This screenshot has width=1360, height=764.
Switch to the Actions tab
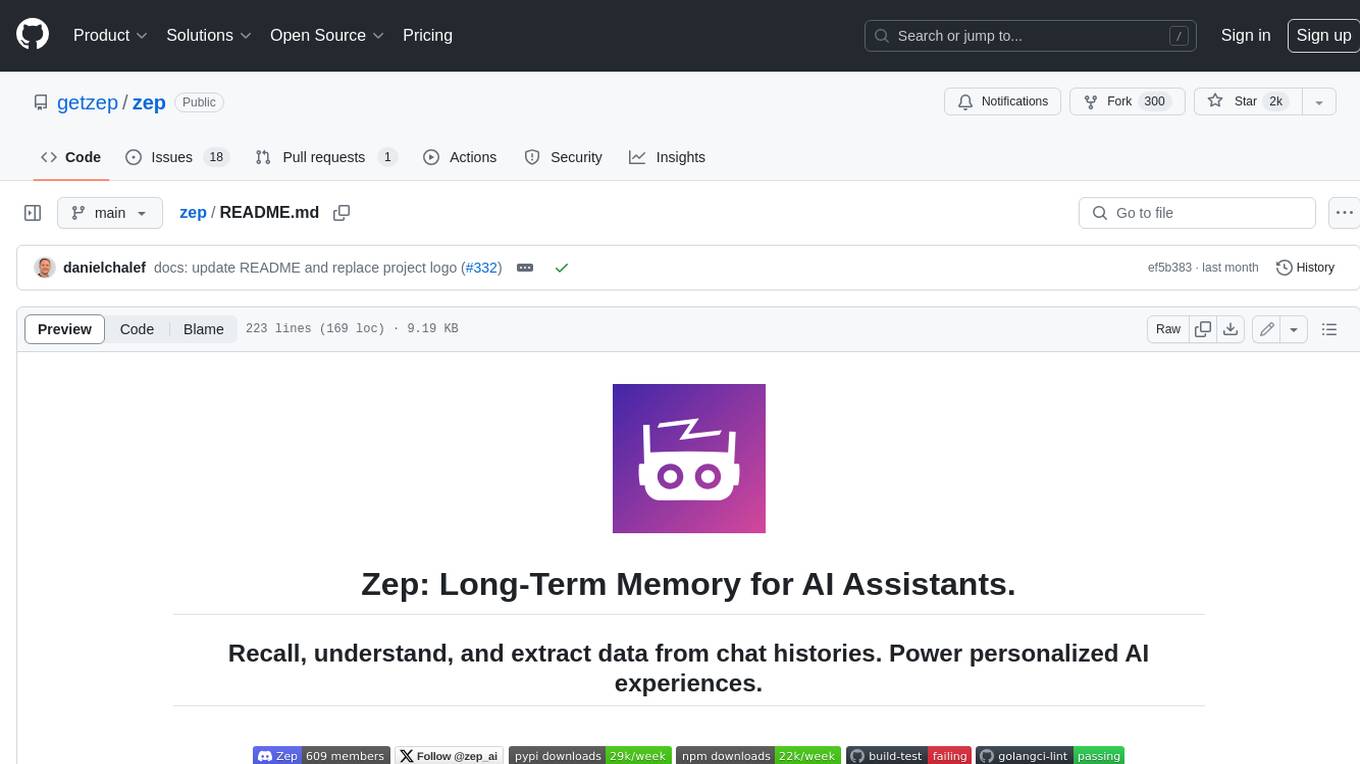coord(460,157)
